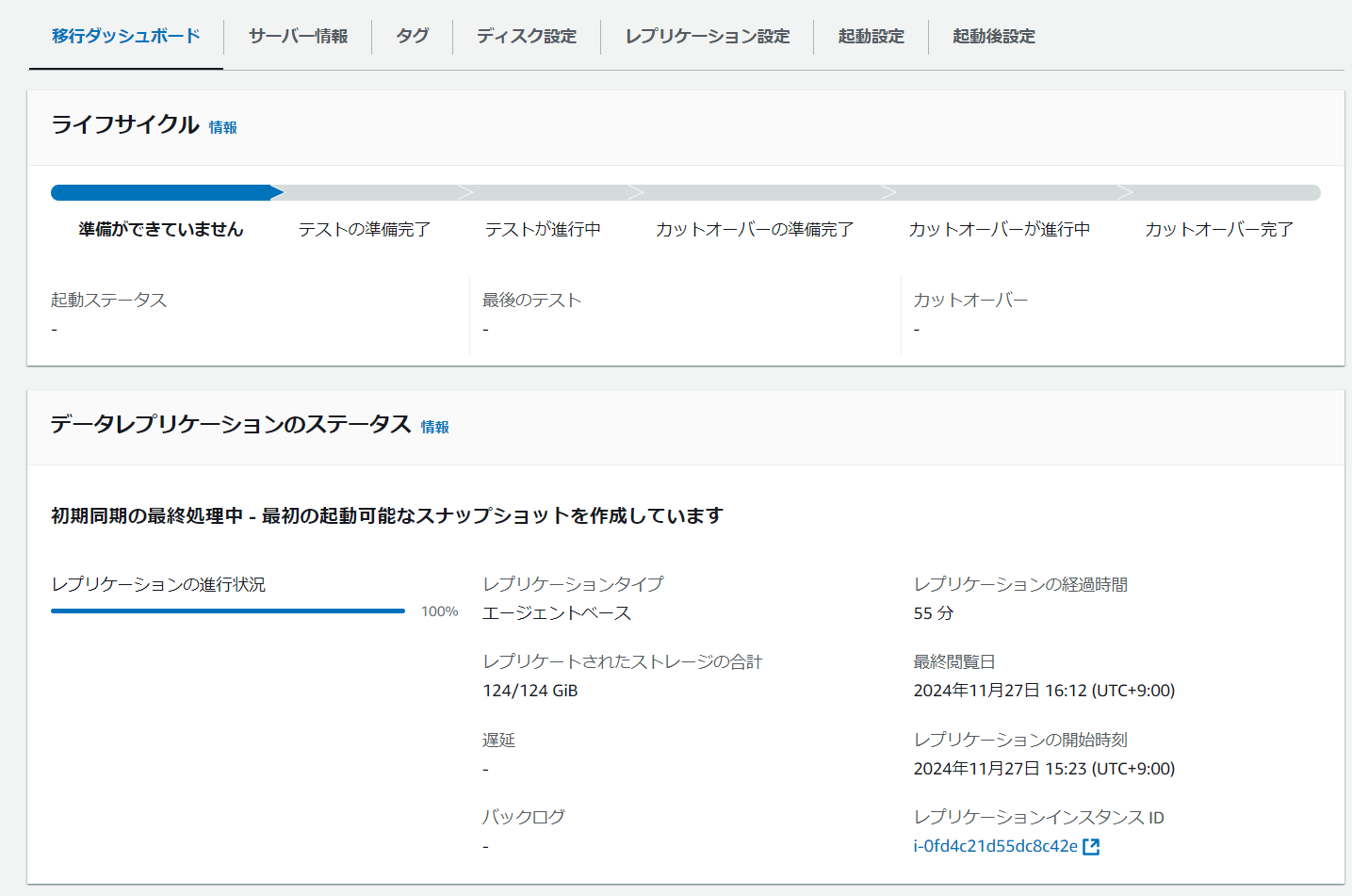1352x896 pixels.
Task: Click the 遅延 label
Action: (x=499, y=740)
